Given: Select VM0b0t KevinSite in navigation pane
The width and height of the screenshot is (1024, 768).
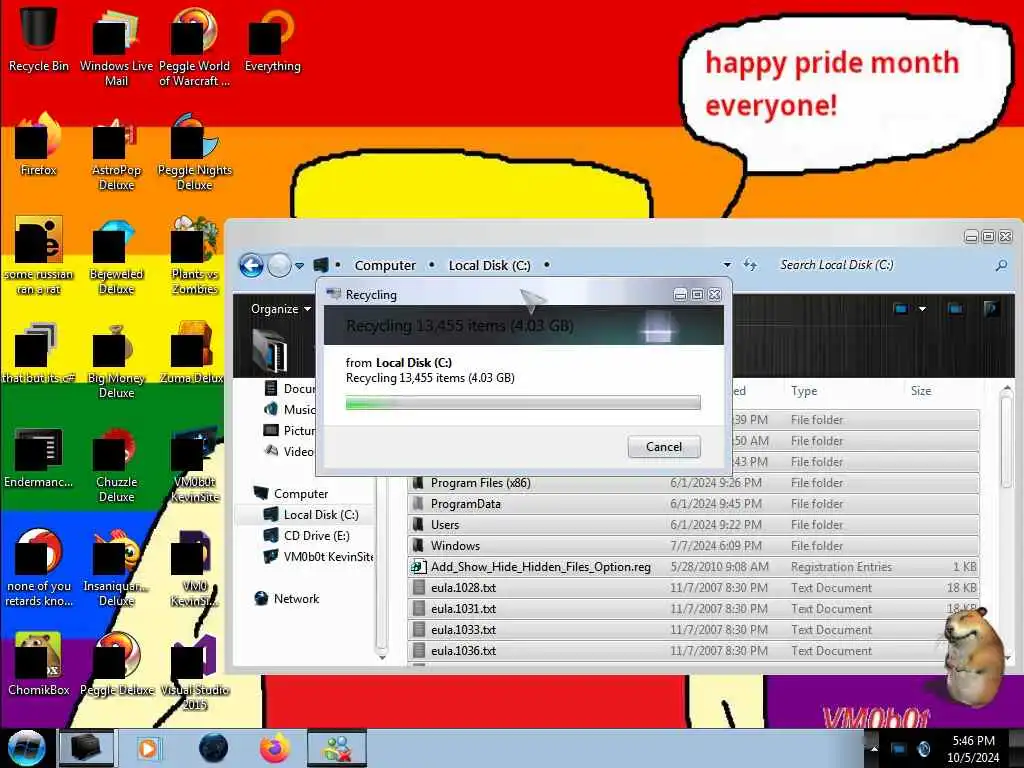Looking at the screenshot, I should [319, 556].
